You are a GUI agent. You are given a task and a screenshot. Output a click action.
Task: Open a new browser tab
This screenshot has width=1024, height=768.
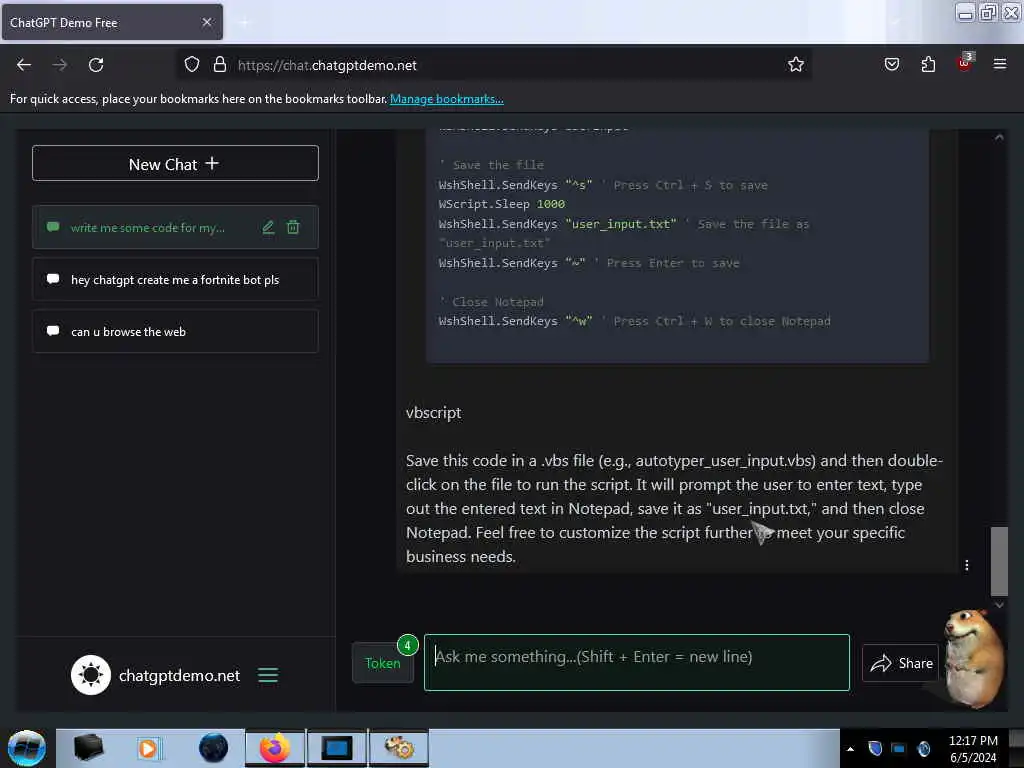click(245, 23)
